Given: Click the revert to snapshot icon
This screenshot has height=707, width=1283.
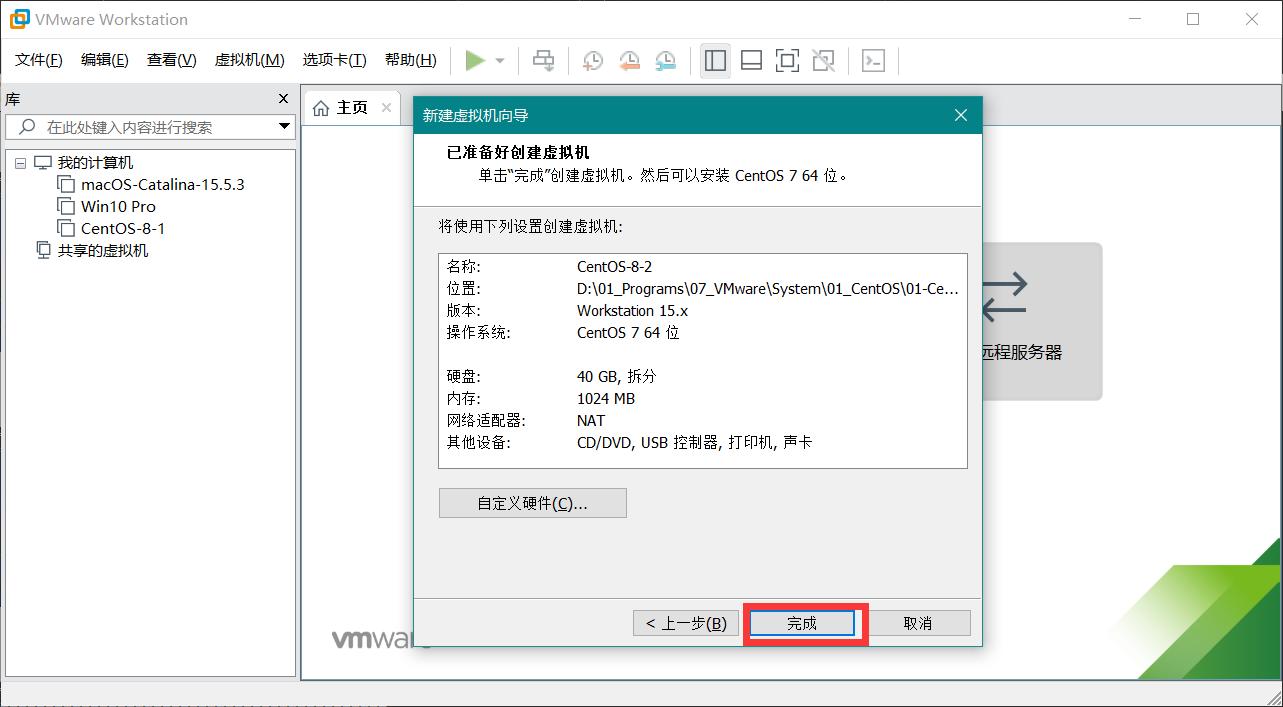Looking at the screenshot, I should pos(629,61).
